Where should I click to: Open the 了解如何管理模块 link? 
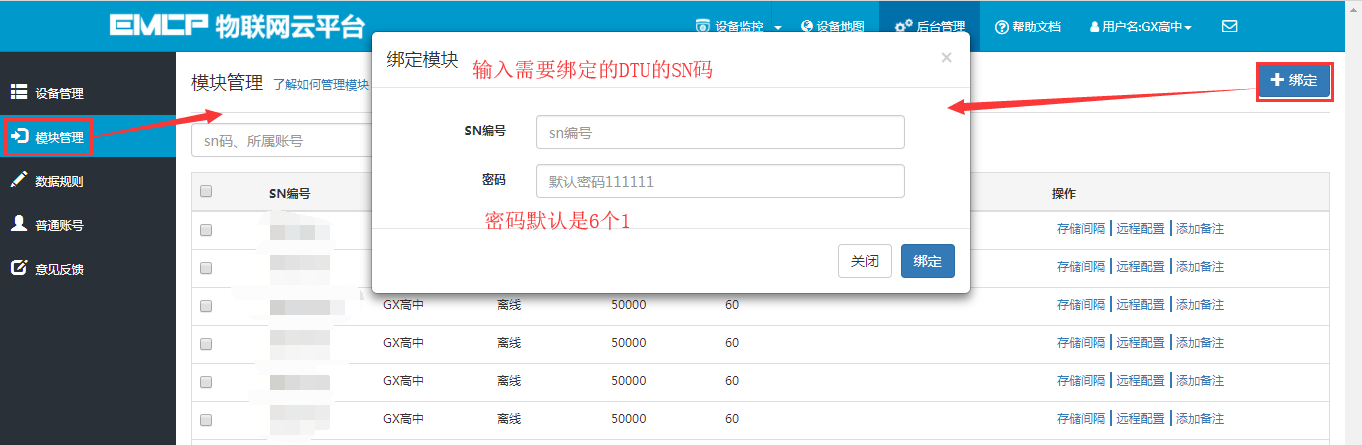[321, 86]
